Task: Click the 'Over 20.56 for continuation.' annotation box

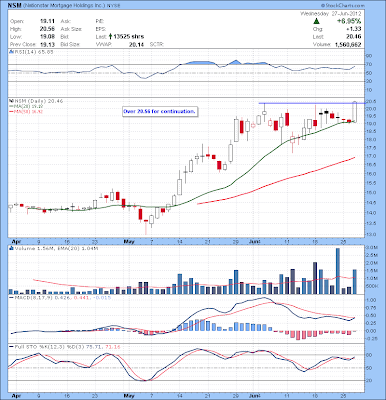Action: (x=159, y=111)
